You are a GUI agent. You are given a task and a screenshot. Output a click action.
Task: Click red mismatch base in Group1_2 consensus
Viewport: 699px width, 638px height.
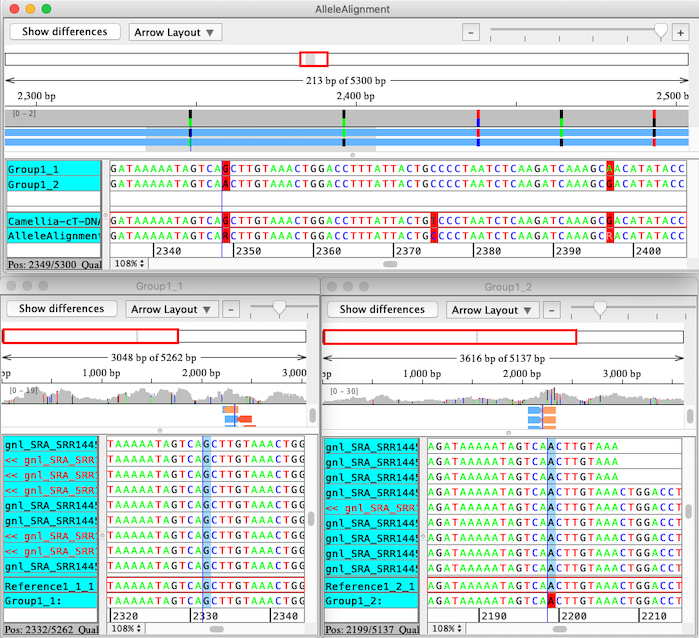point(551,601)
